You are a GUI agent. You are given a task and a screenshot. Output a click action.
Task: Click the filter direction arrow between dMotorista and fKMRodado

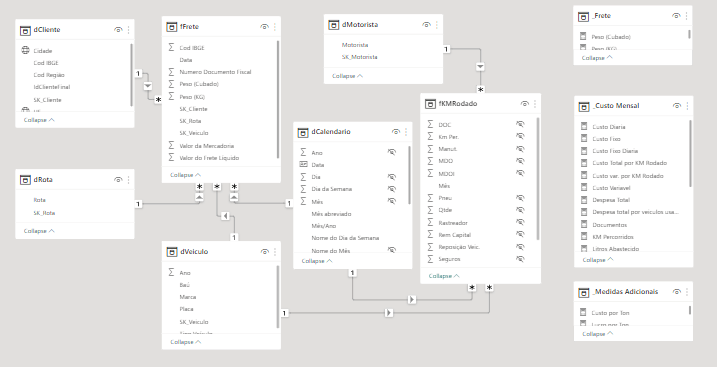pyautogui.click(x=480, y=67)
